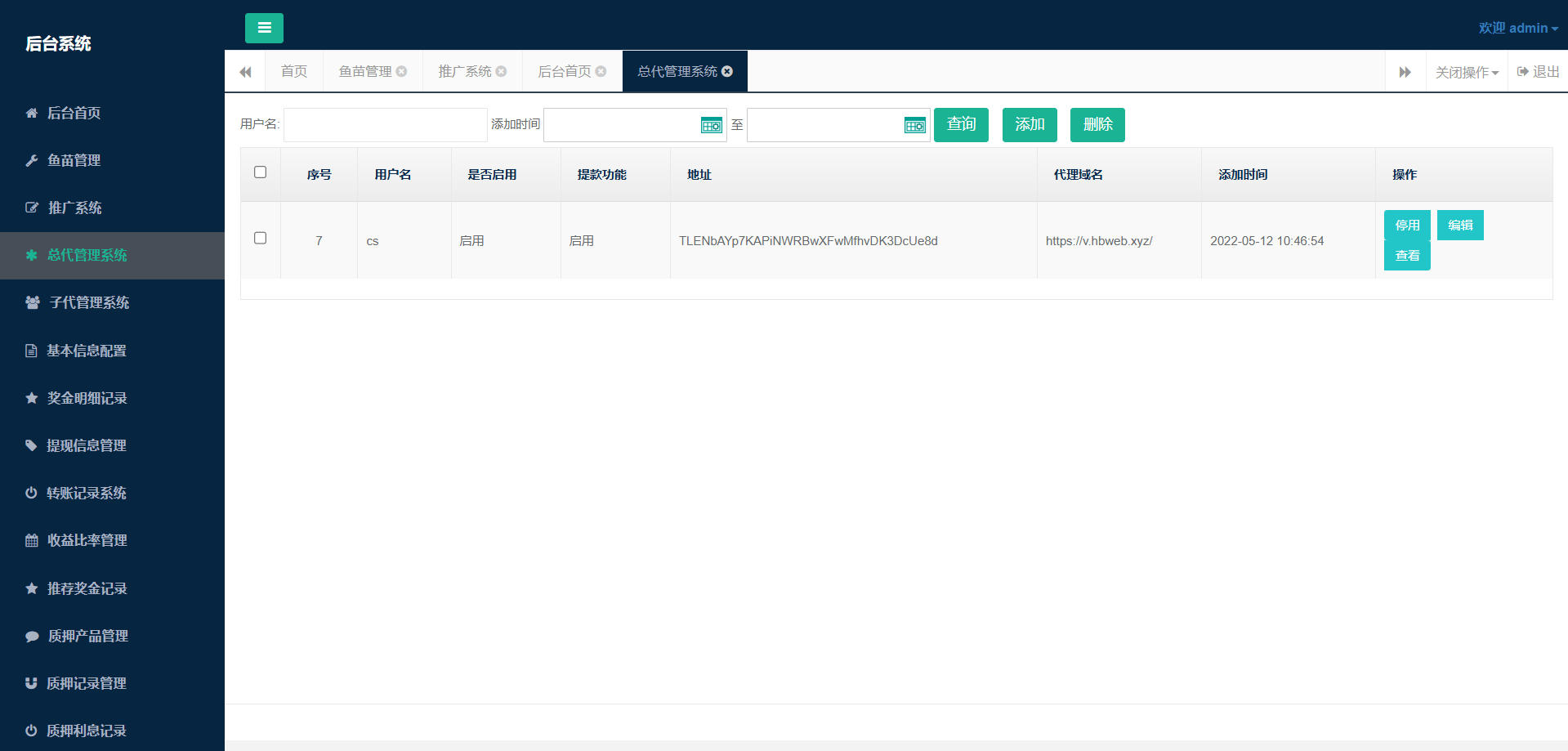Image resolution: width=1568 pixels, height=751 pixels.
Task: Click 编辑 for the cs row
Action: [x=1459, y=225]
